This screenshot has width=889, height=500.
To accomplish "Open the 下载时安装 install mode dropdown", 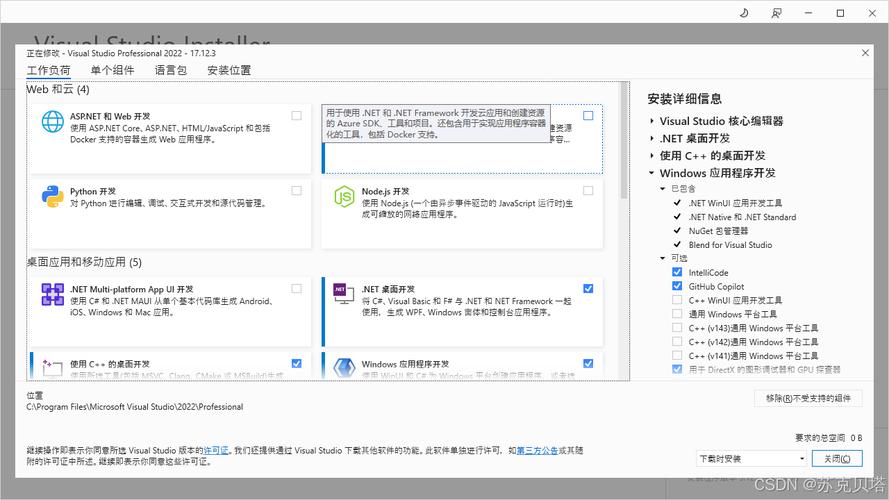I will point(752,459).
